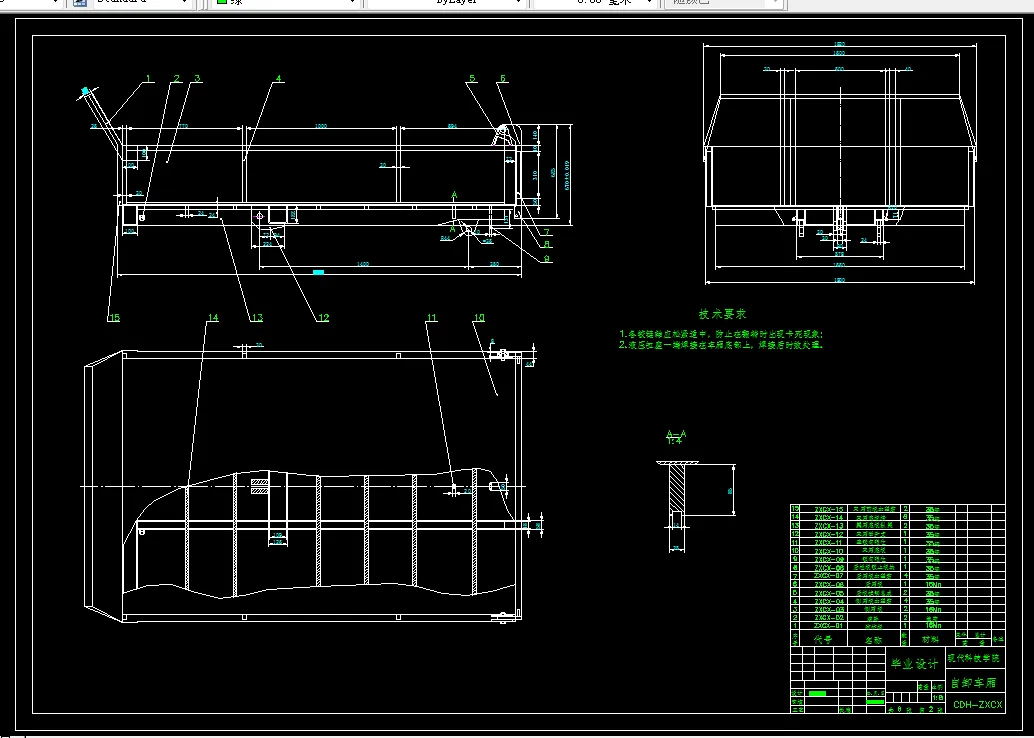Click the first technical requirement line

(x=721, y=334)
